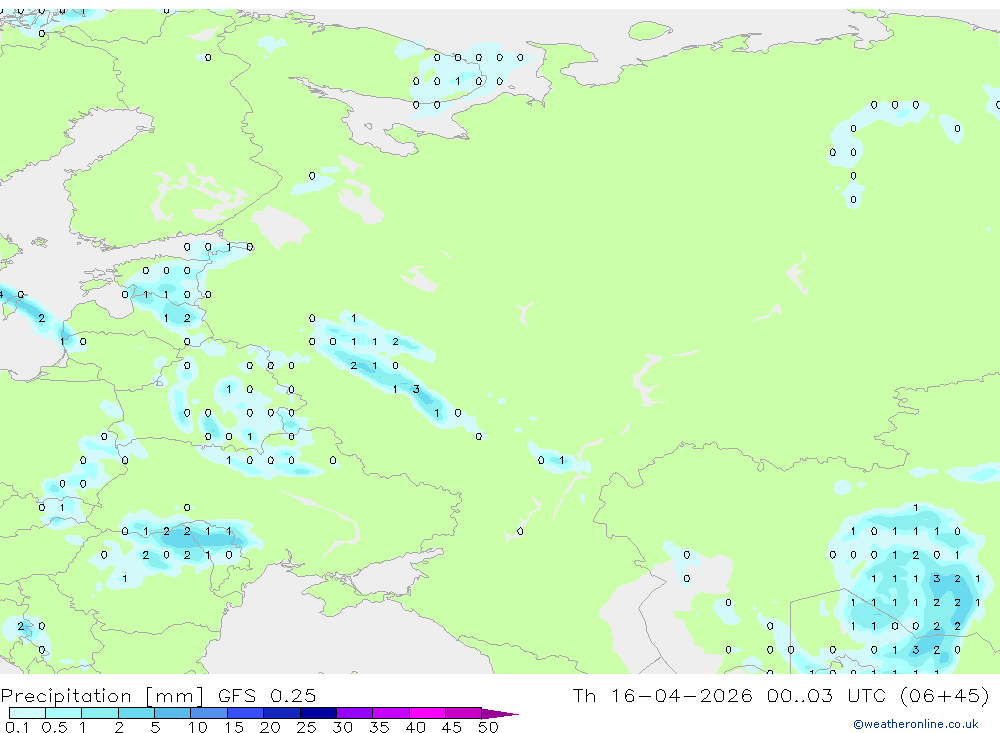
Task: Click the 30–35 mm purple legend swatch
Action: tap(355, 713)
